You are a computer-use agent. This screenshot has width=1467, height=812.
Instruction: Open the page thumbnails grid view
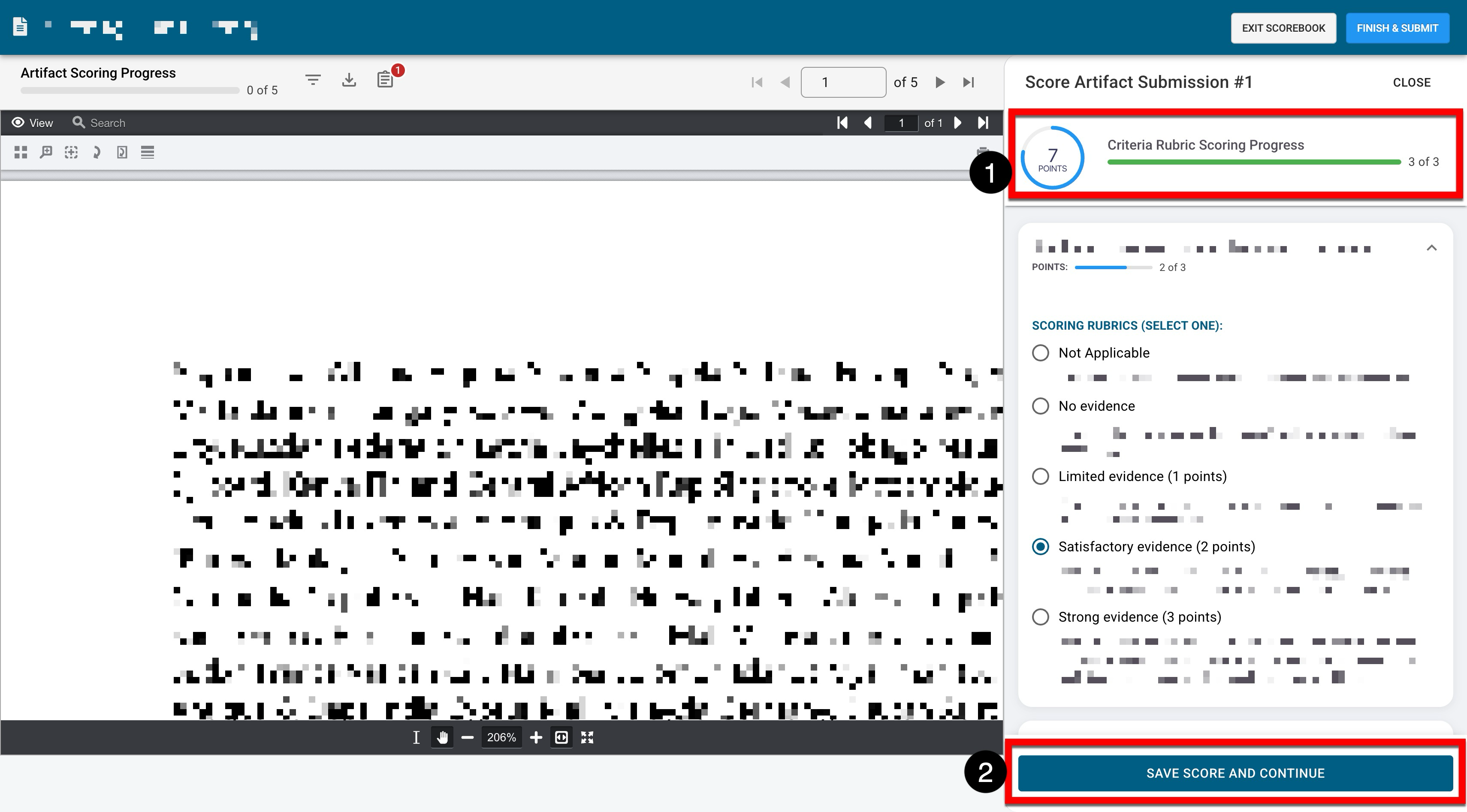coord(21,152)
